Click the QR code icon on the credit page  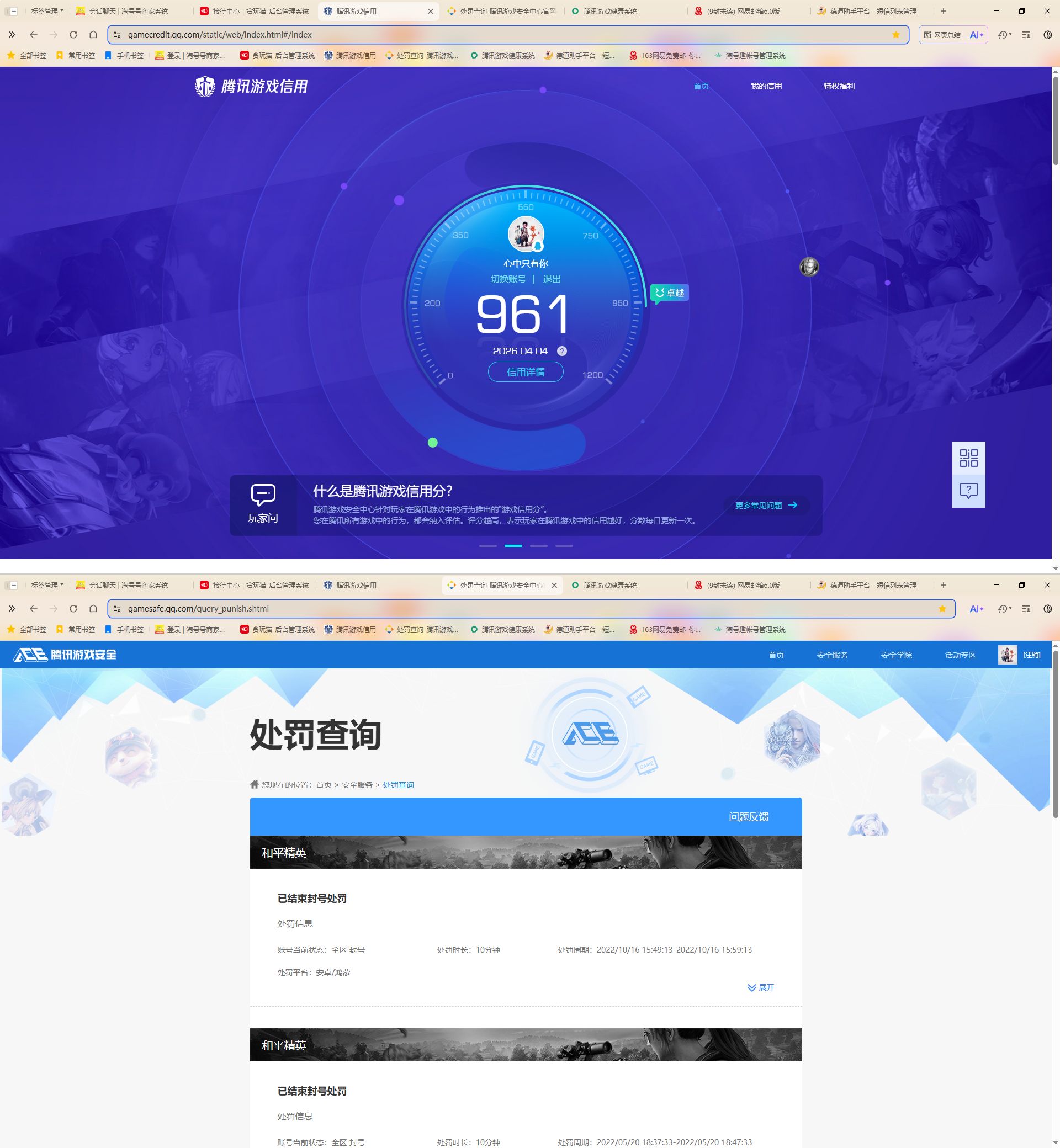pyautogui.click(x=968, y=459)
